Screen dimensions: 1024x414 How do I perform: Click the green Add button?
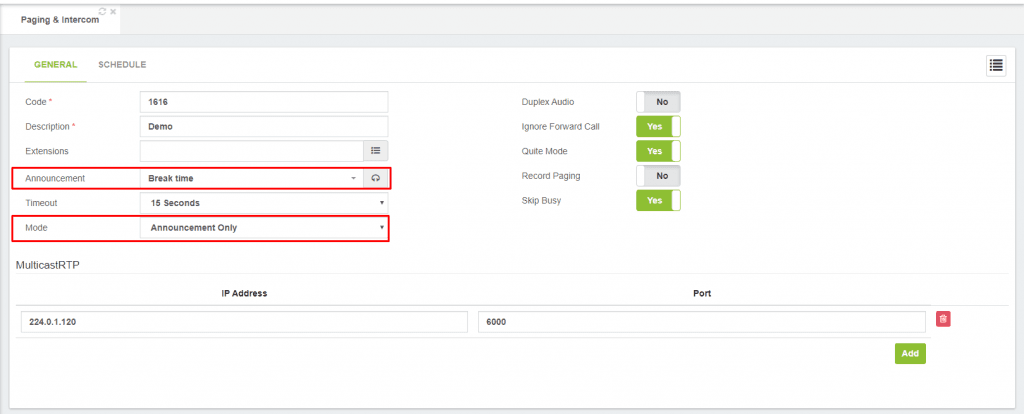(910, 353)
